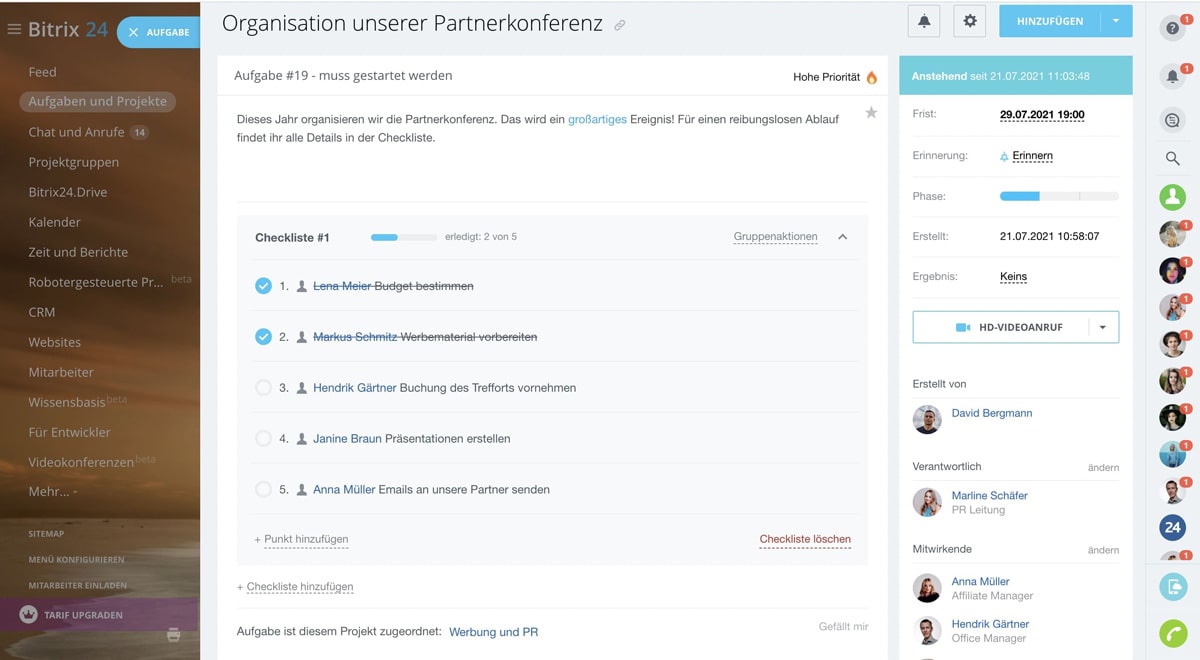Viewport: 1200px width, 660px height.
Task: Click the help question mark icon
Action: point(1172,29)
